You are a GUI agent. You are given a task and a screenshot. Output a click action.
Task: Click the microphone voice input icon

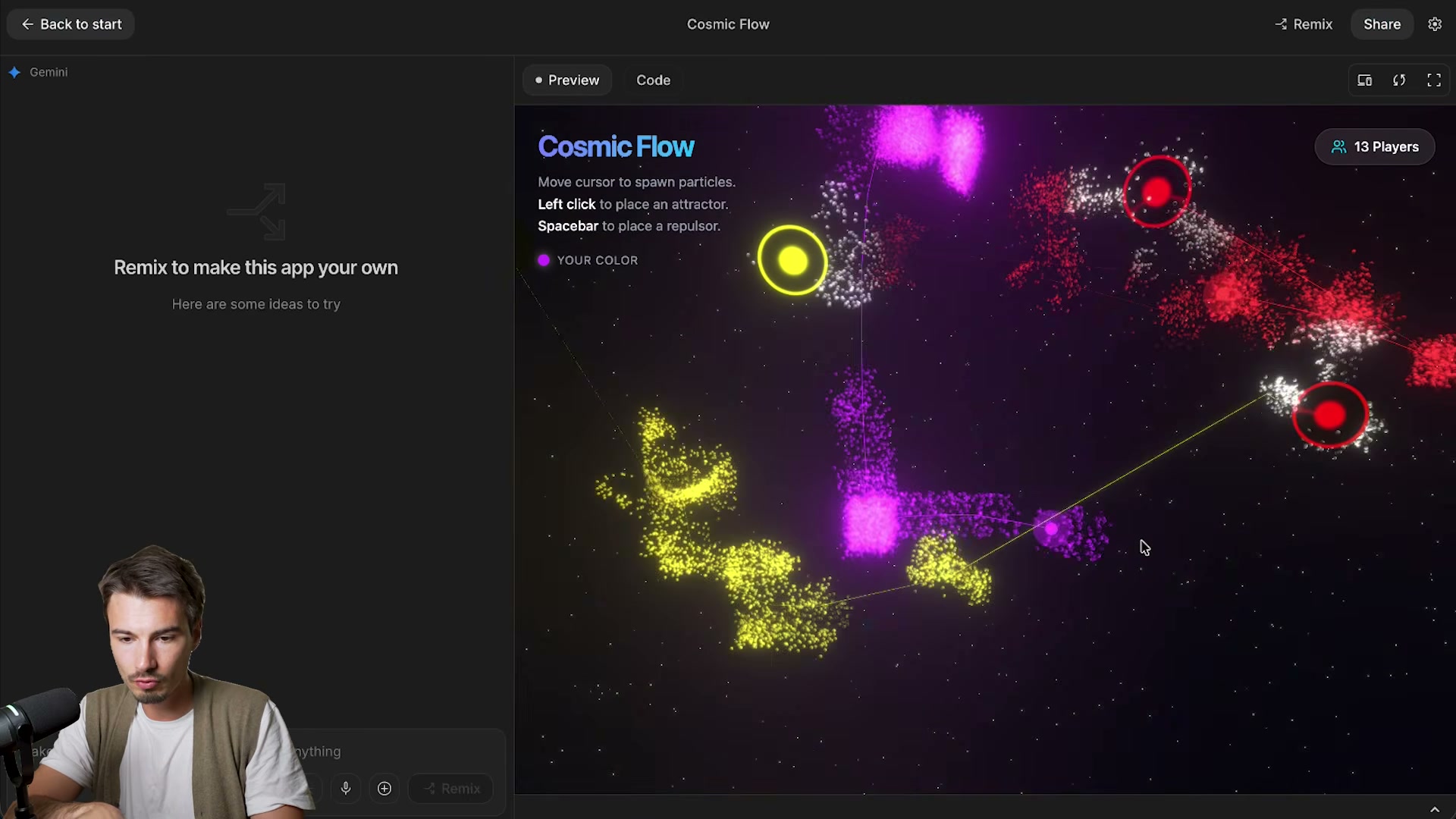[346, 789]
